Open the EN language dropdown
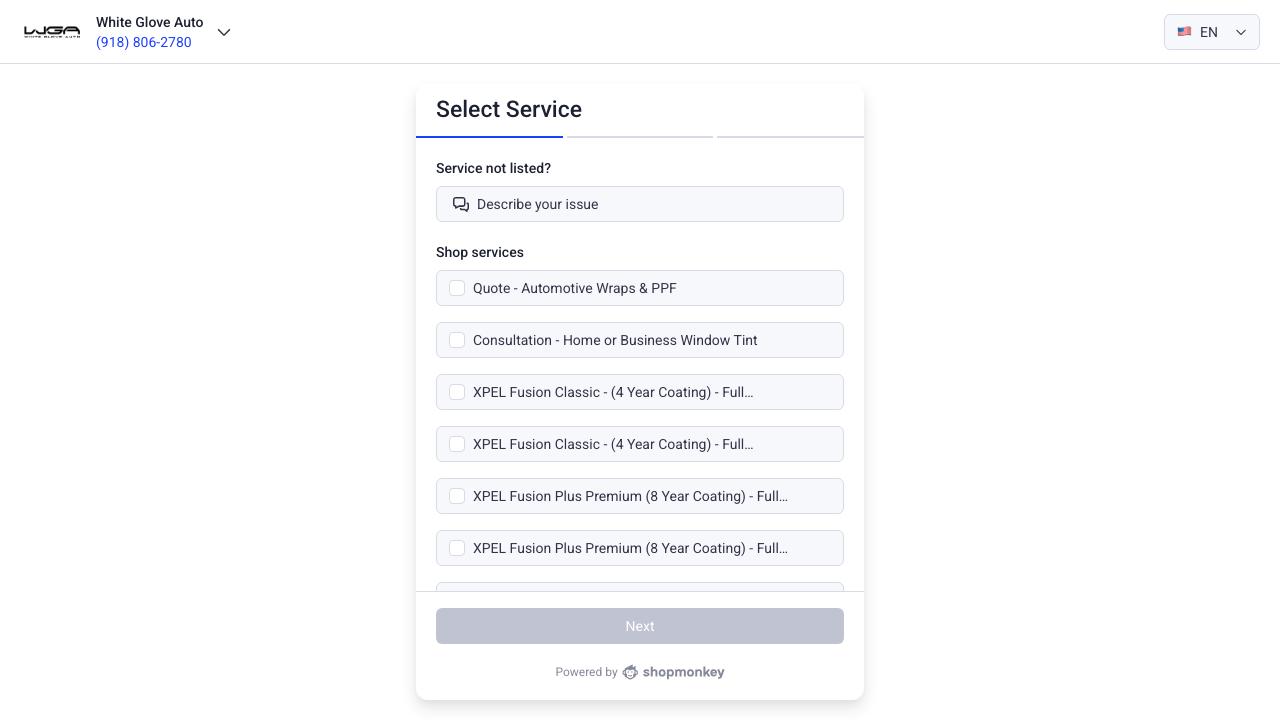 coord(1211,32)
